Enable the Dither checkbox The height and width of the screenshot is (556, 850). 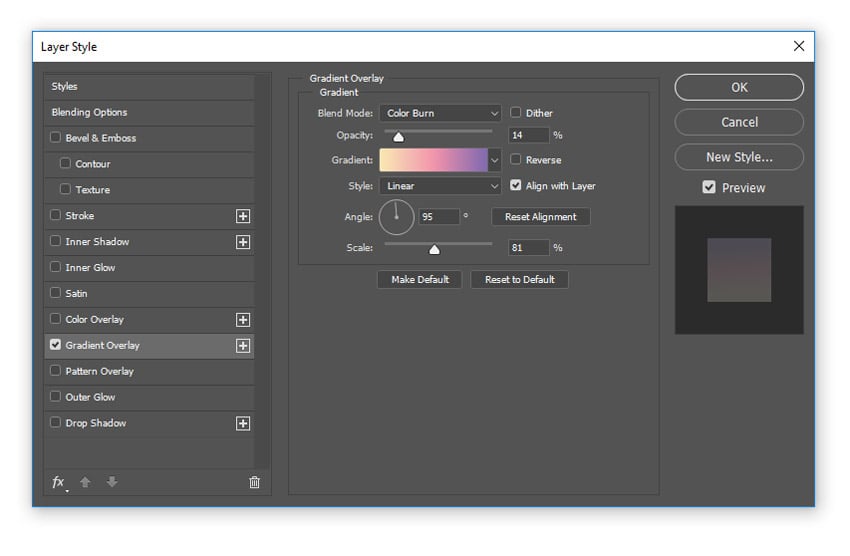coord(516,112)
